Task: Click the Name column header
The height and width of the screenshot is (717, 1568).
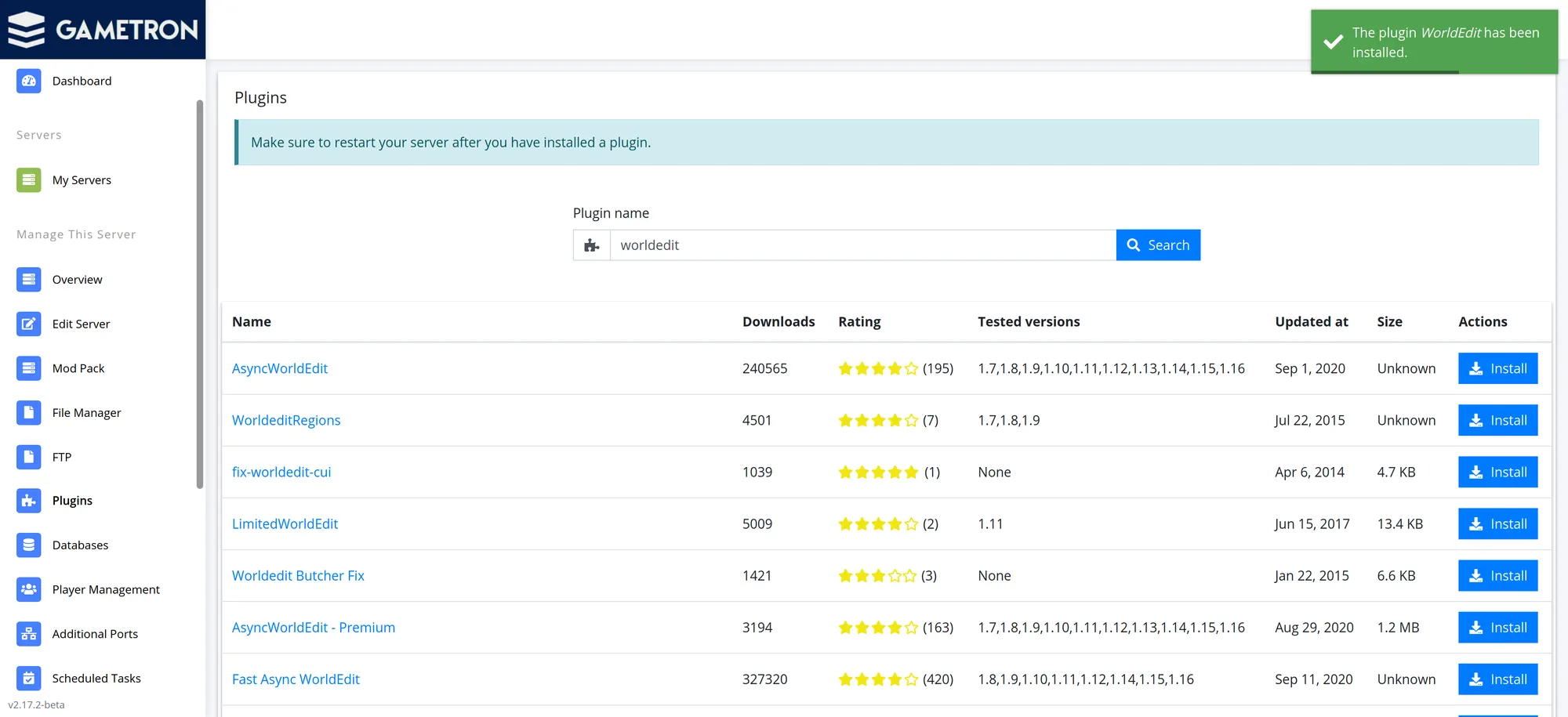Action: (252, 321)
